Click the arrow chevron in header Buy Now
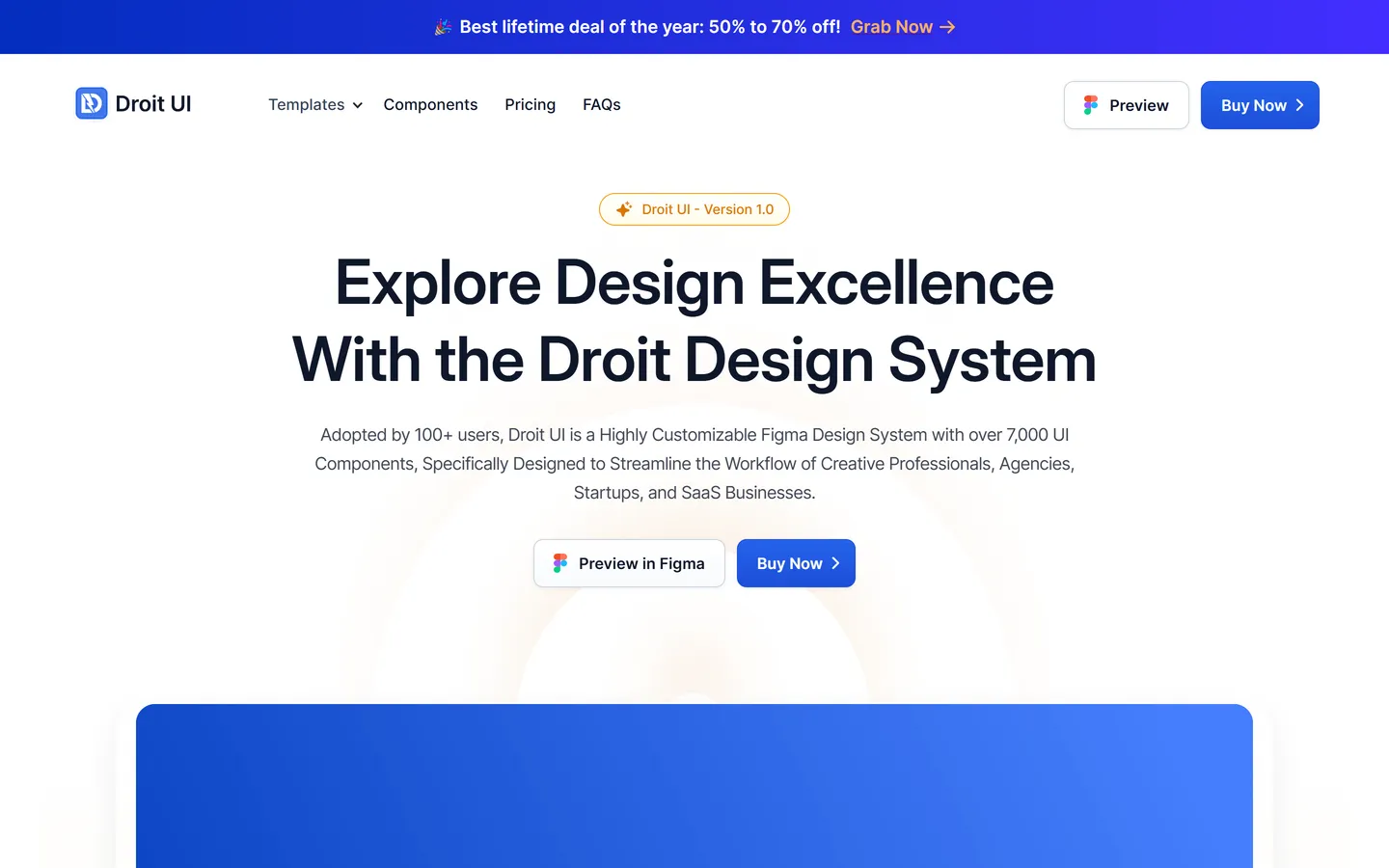The image size is (1389, 868). click(x=1299, y=105)
